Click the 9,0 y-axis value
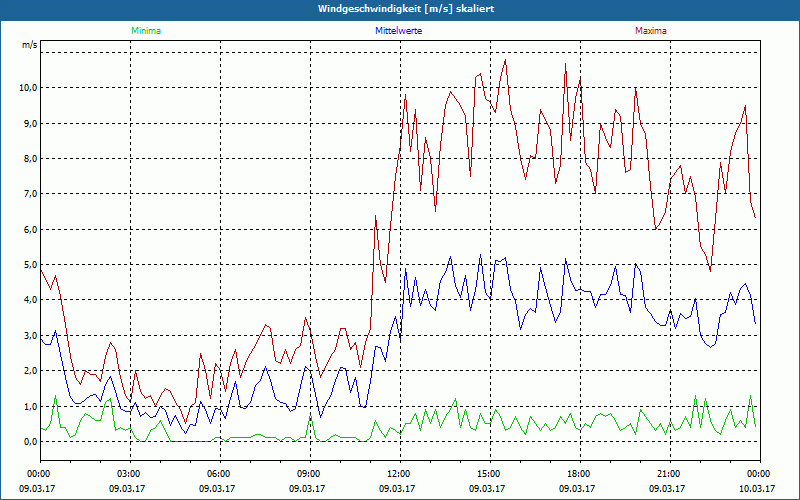This screenshot has height=500, width=800. [x=31, y=123]
